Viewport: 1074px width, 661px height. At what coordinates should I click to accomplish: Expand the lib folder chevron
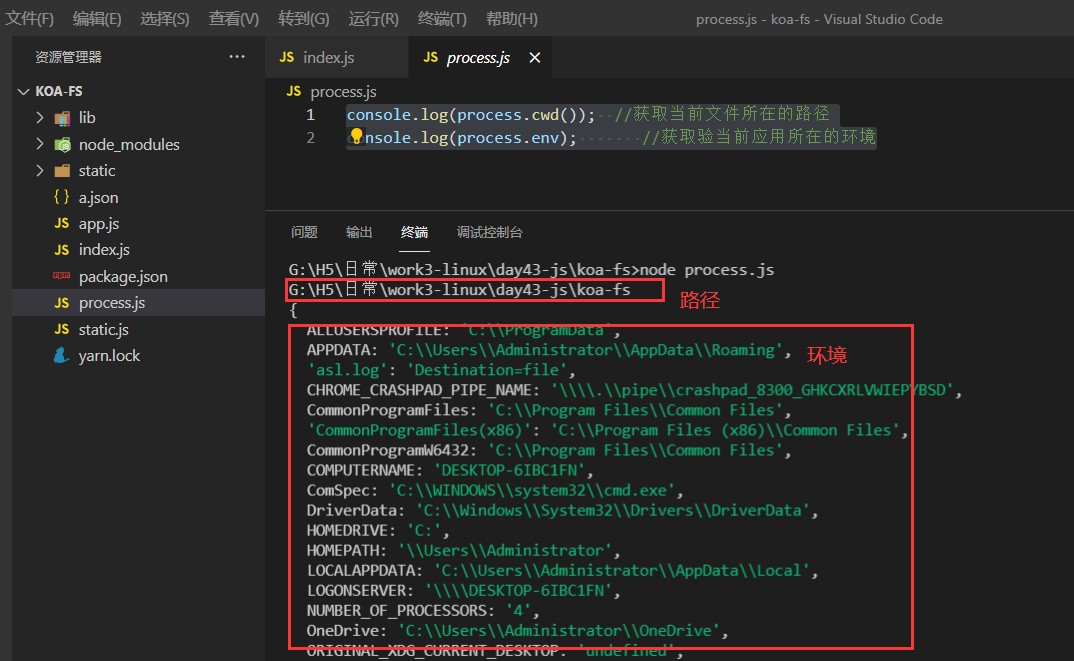point(40,118)
